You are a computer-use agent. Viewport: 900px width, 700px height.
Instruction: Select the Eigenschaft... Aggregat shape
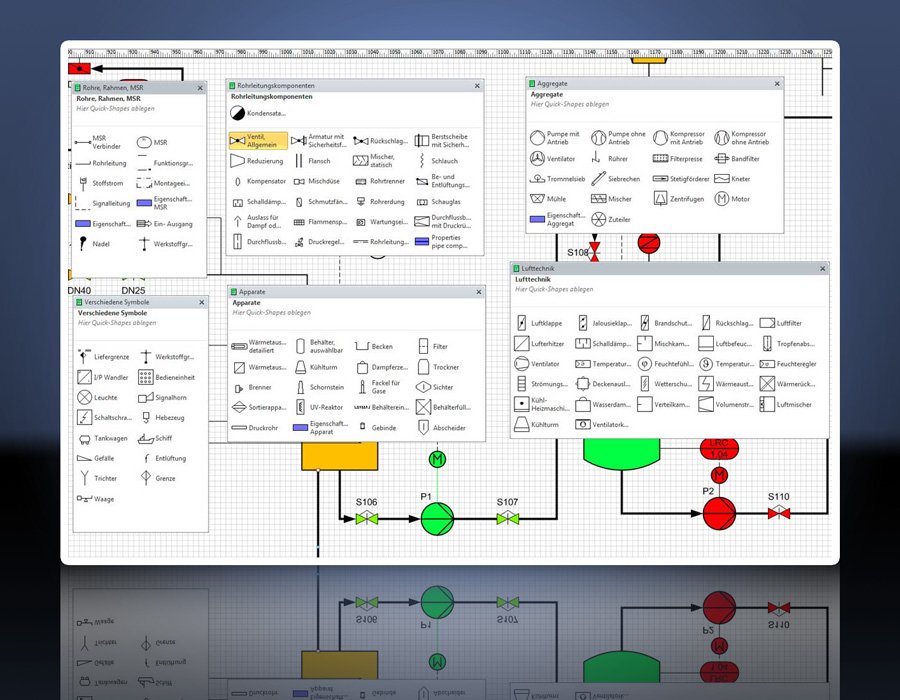pyautogui.click(x=557, y=219)
